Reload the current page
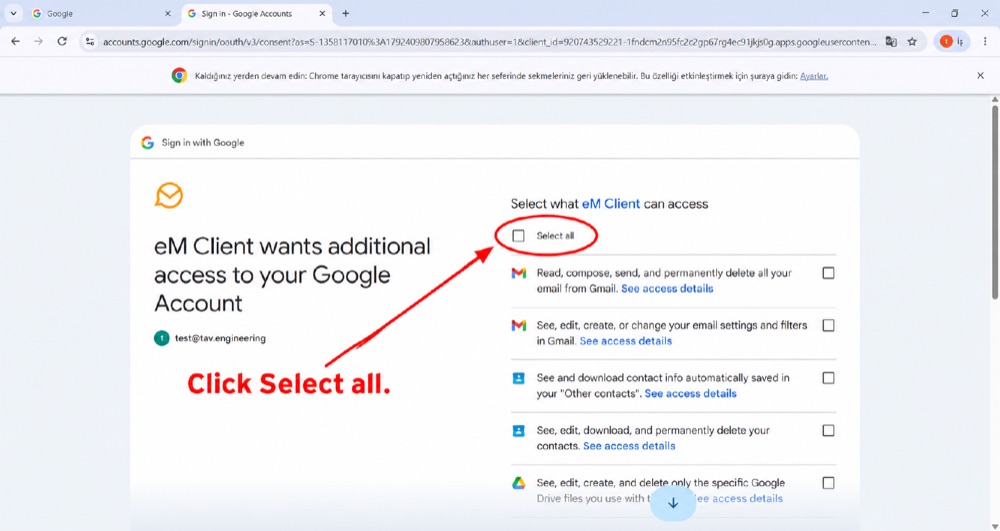This screenshot has width=1000, height=531. click(62, 41)
